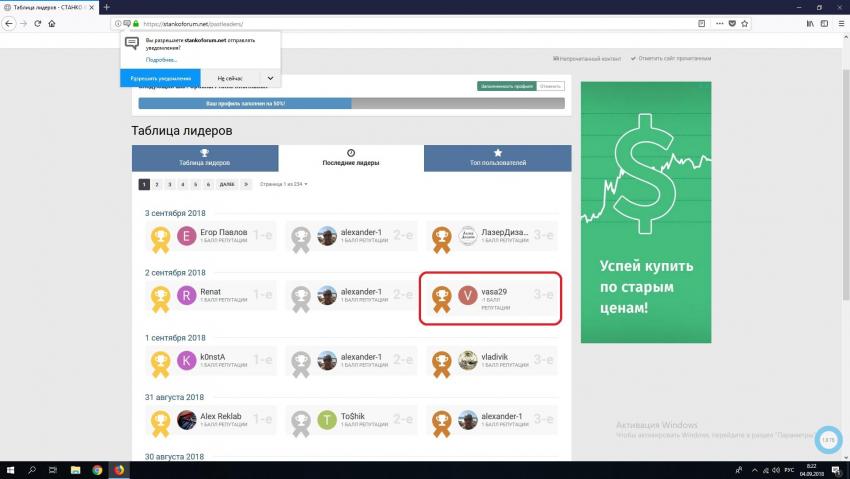Image resolution: width=850 pixels, height=479 pixels.
Task: Click the Firefox reload page icon
Action: [37, 23]
